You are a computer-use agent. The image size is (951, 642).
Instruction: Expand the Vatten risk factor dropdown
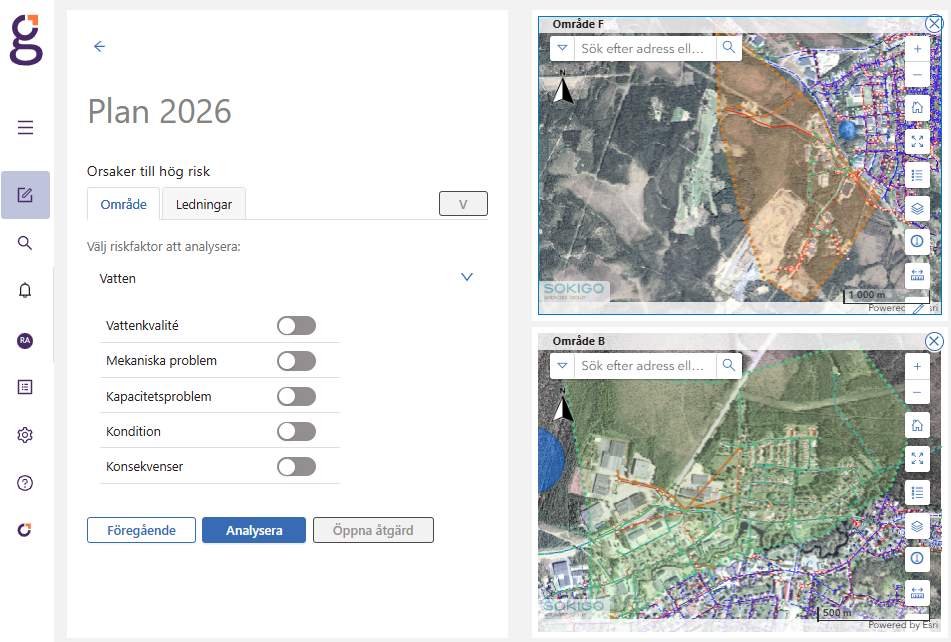click(466, 278)
